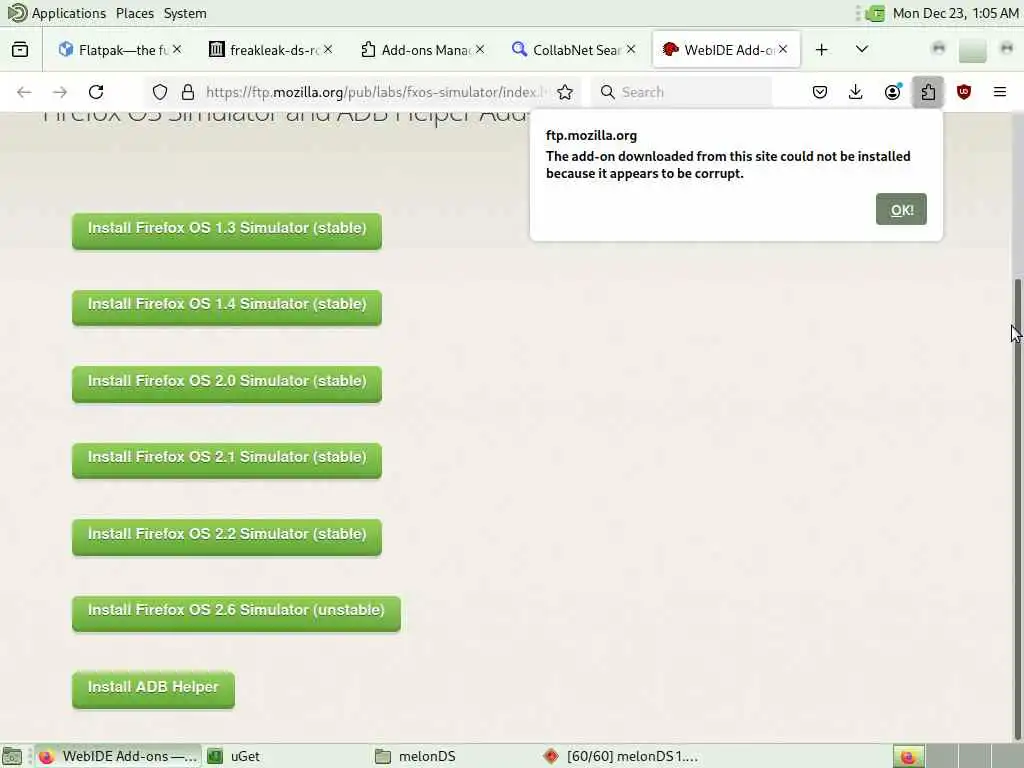
Task: Install ADB Helper add-on
Action: tap(153, 689)
